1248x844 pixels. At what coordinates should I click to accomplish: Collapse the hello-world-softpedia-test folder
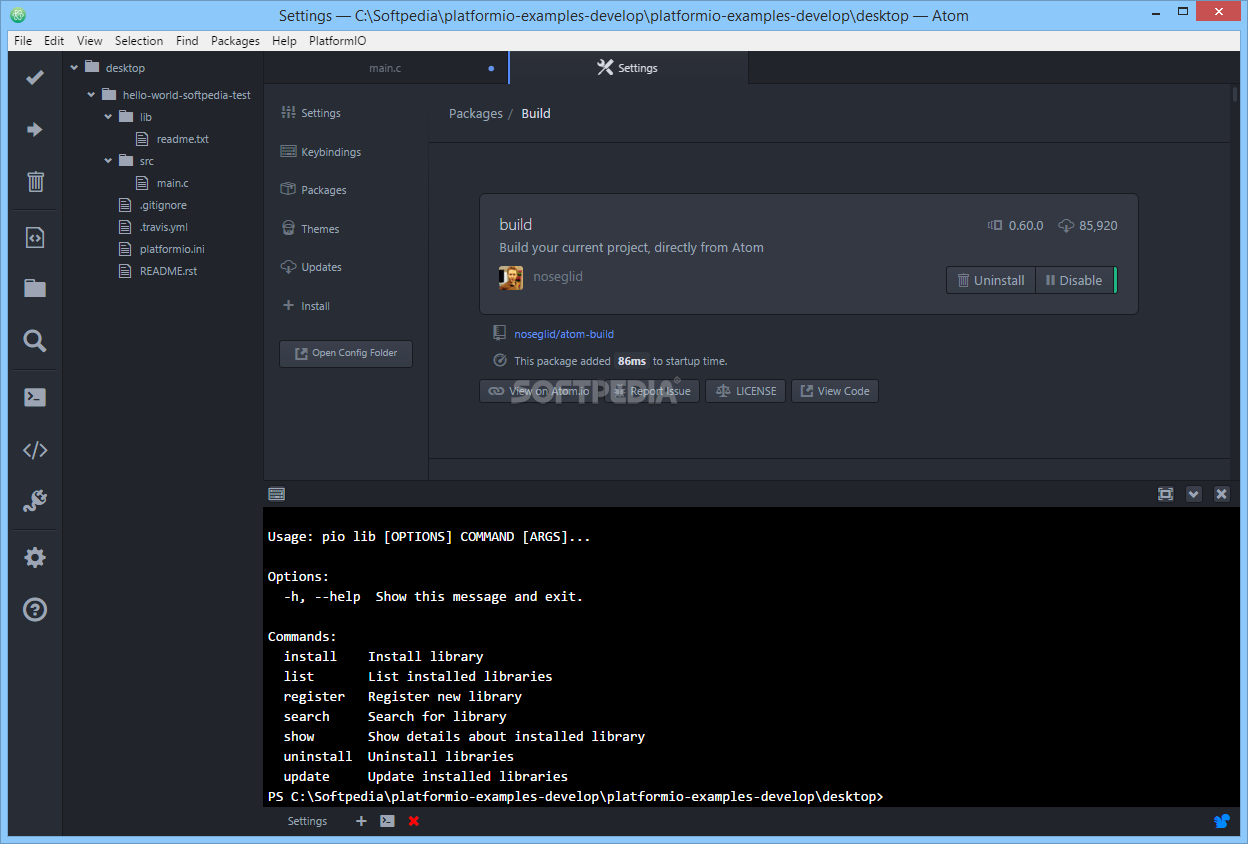point(91,95)
